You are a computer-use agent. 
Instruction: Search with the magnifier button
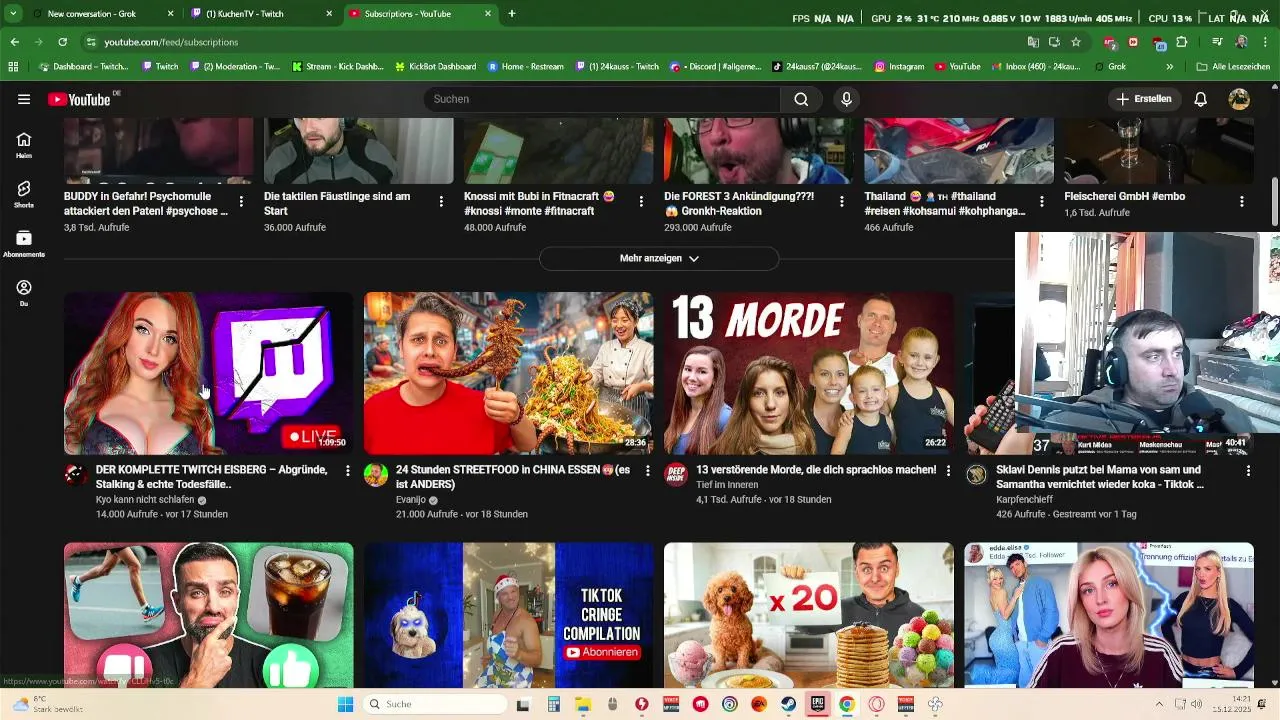pyautogui.click(x=801, y=99)
